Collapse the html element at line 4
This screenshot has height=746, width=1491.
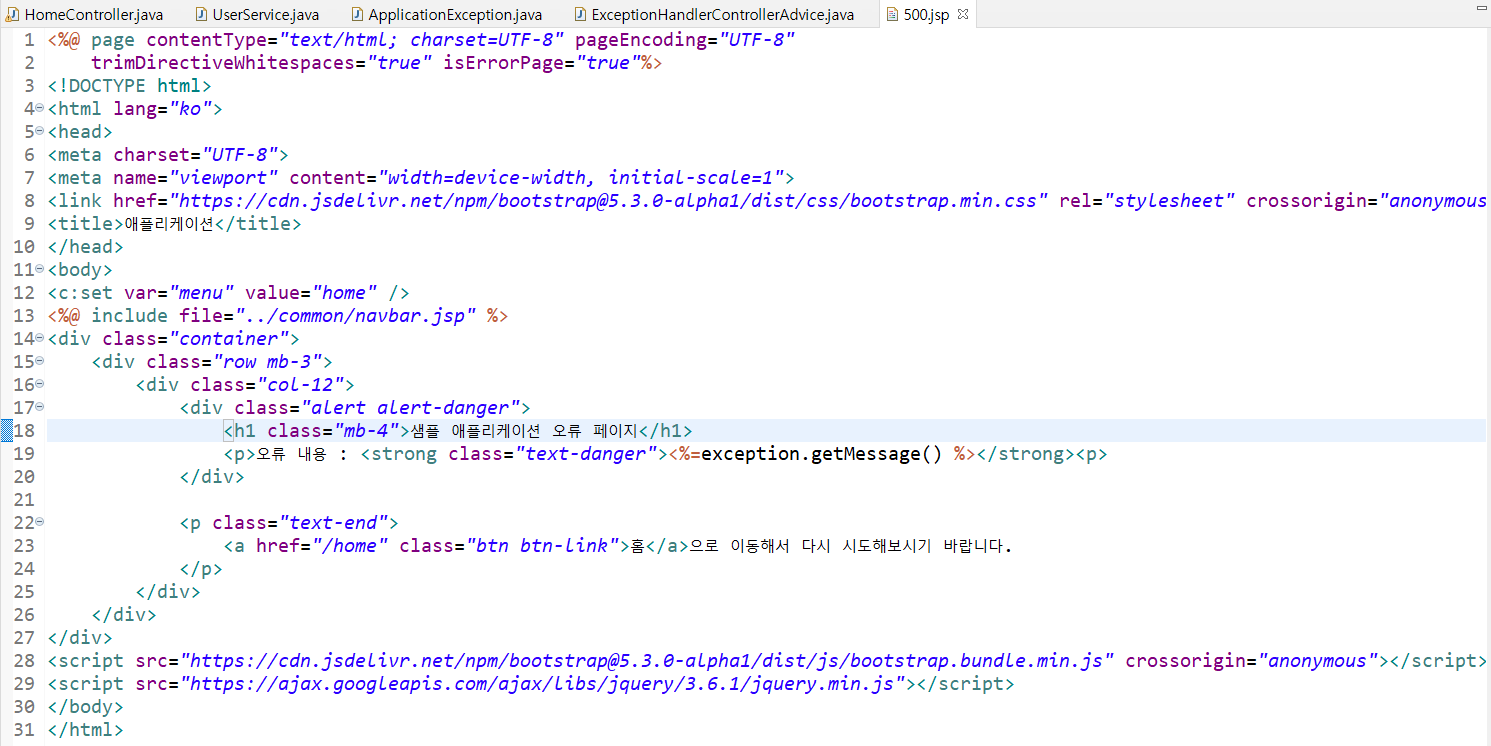(39, 108)
